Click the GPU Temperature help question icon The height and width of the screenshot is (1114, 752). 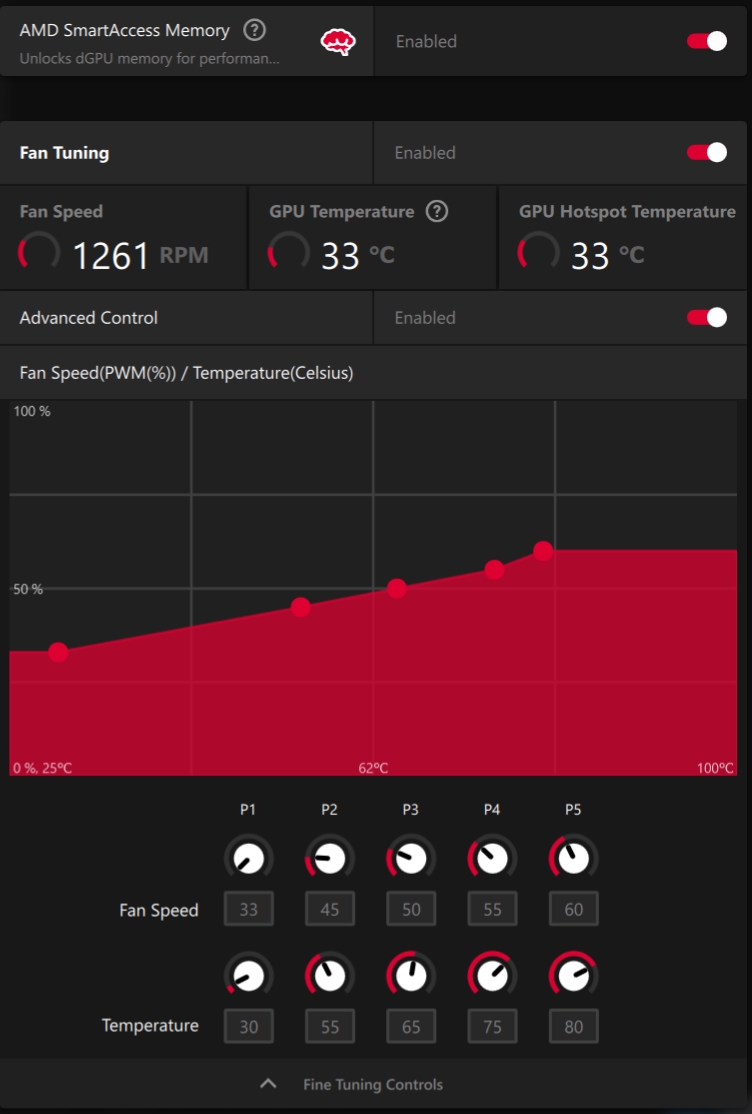(x=436, y=211)
